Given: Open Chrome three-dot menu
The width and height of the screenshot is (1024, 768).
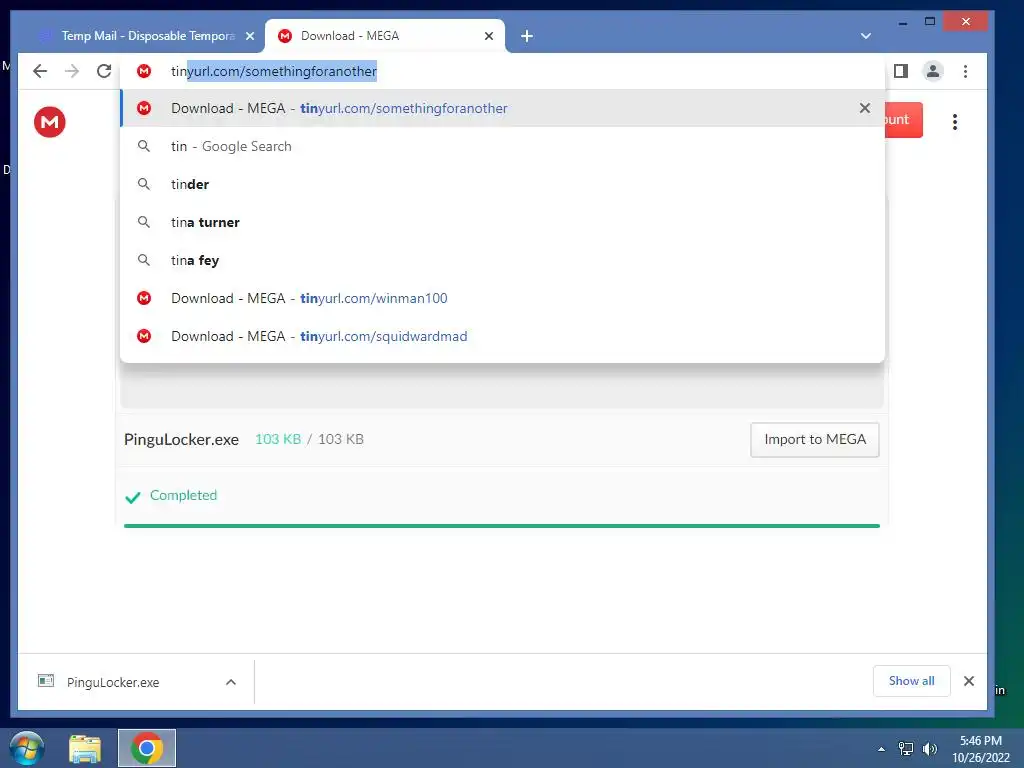Looking at the screenshot, I should click(965, 71).
